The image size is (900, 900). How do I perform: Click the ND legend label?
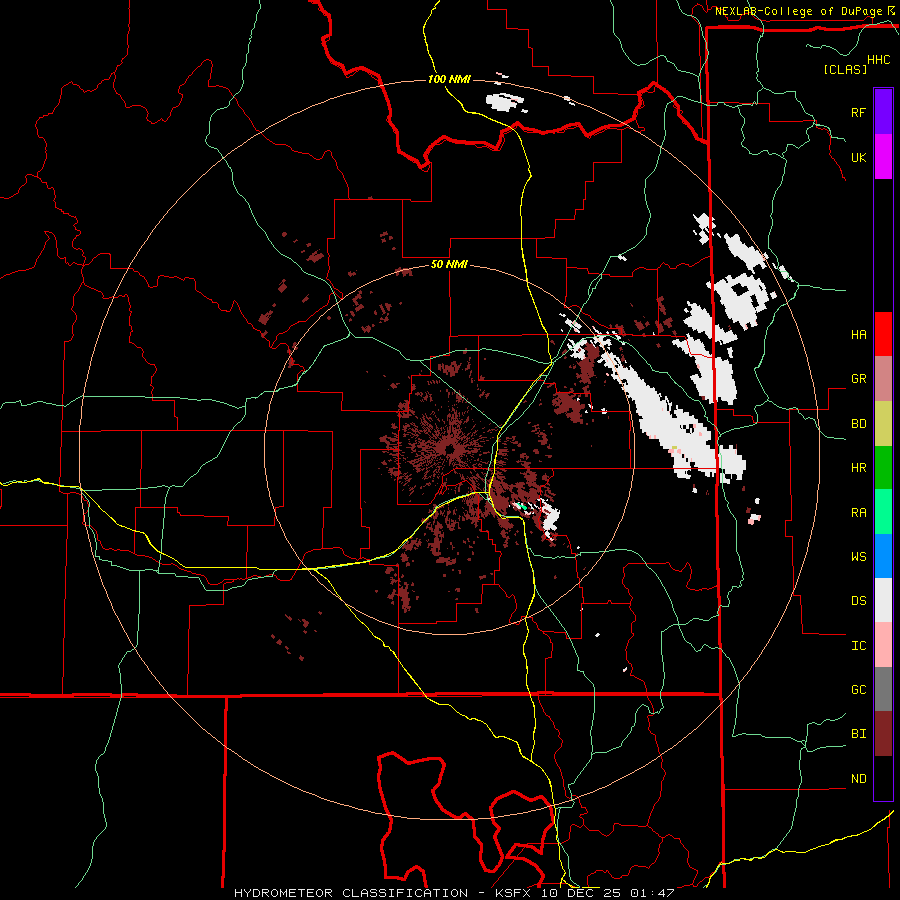[x=858, y=779]
